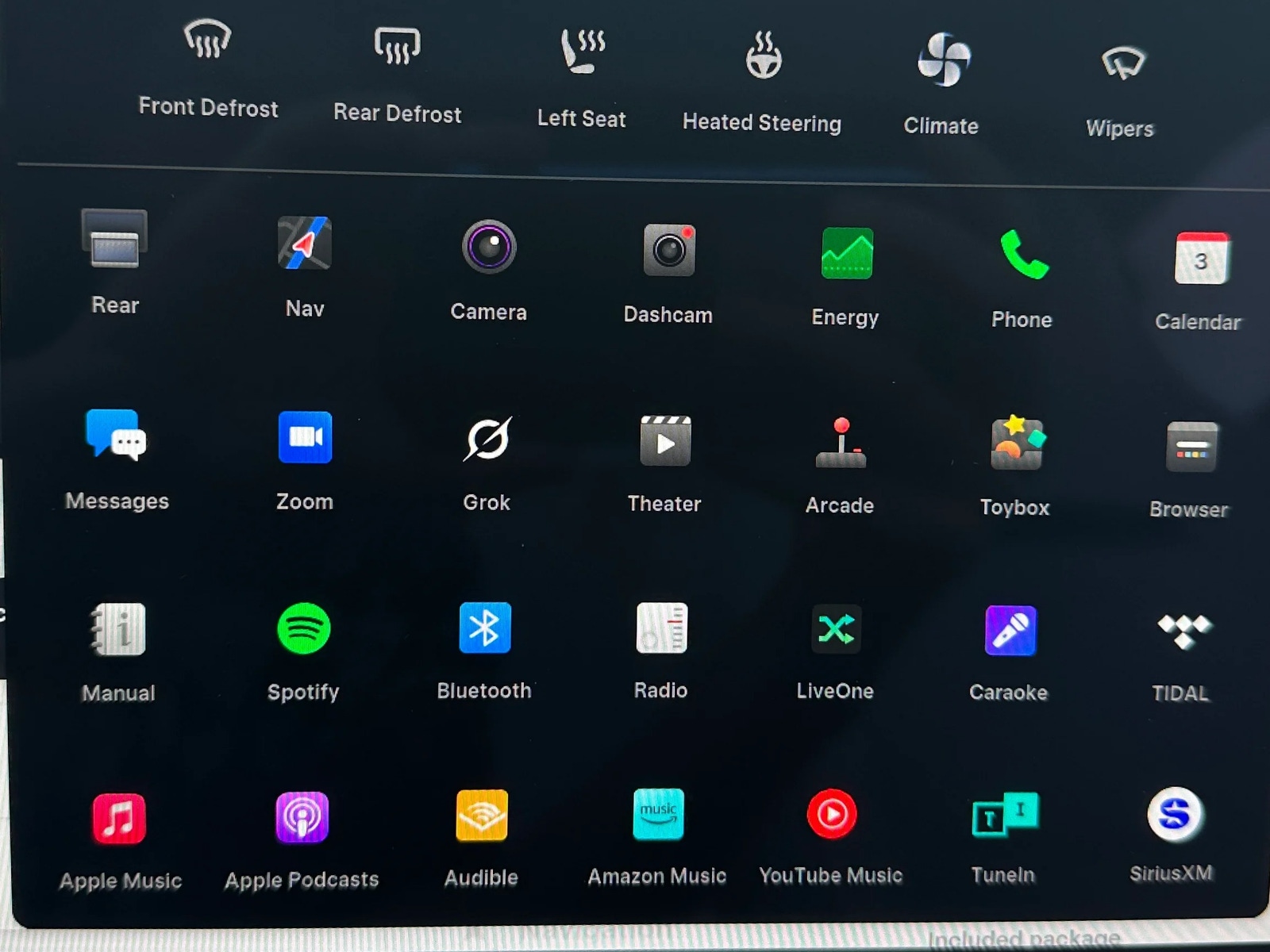Open the Grok app
1270x952 pixels.
(x=487, y=440)
